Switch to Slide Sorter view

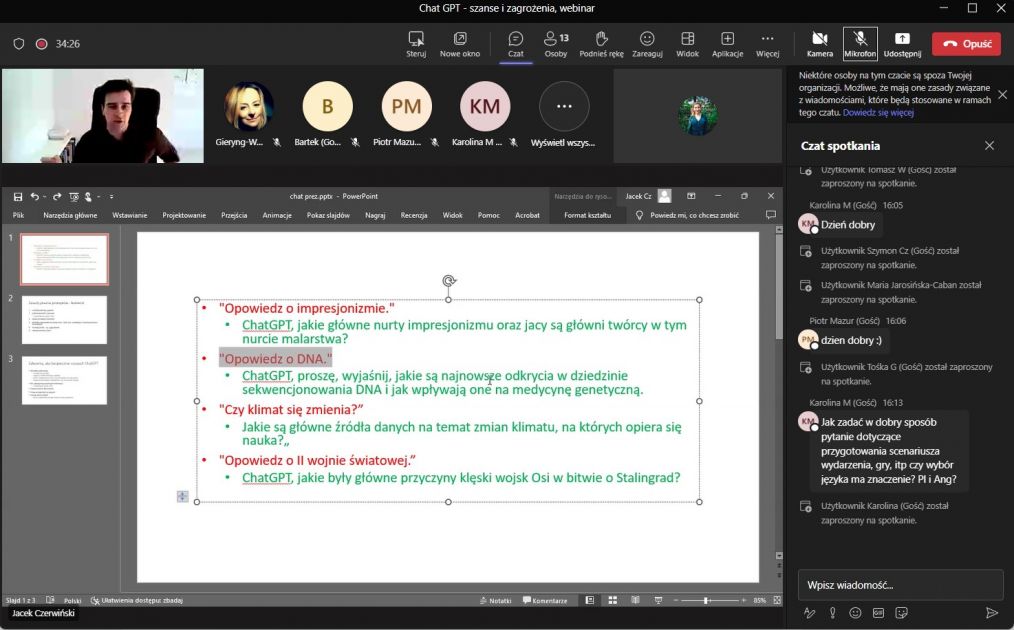612,600
